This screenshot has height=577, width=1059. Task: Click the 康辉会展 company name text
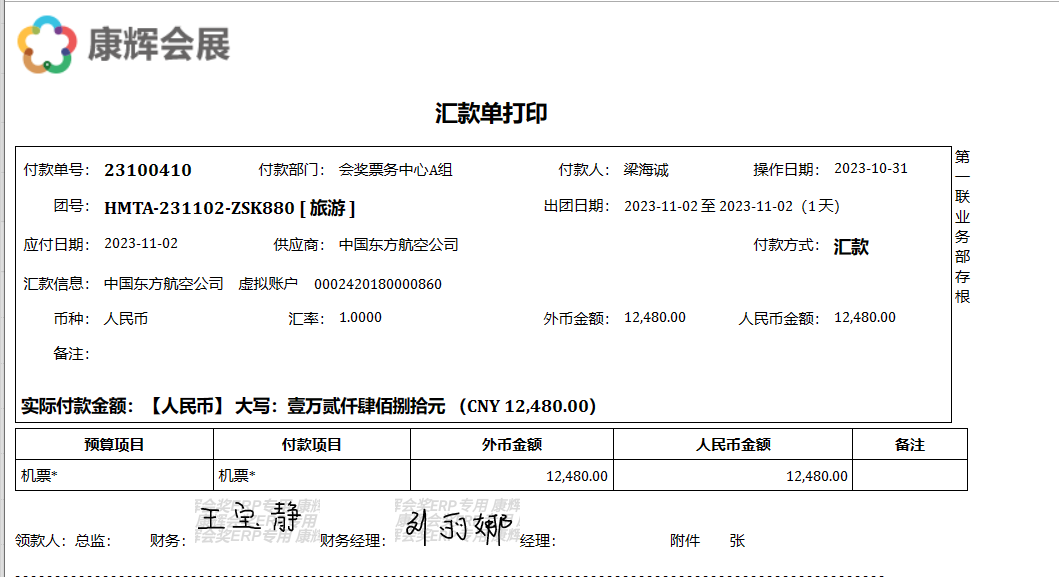coord(159,45)
